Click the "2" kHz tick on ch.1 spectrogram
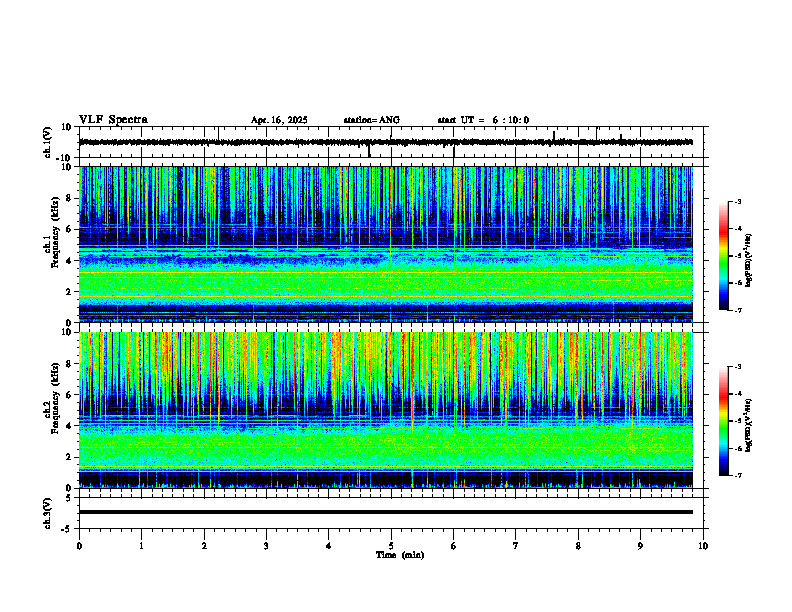This screenshot has height=612, width=792. pyautogui.click(x=69, y=291)
